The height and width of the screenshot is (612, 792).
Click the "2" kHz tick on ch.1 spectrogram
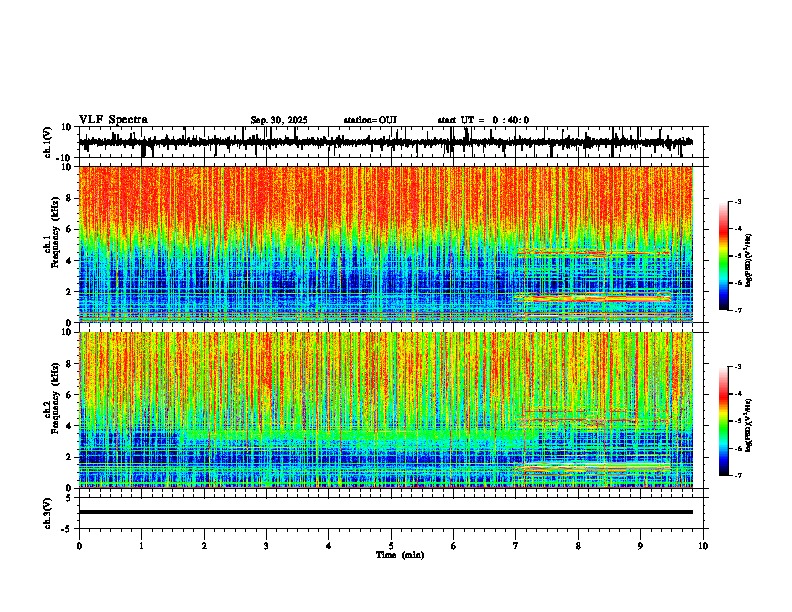pyautogui.click(x=69, y=291)
